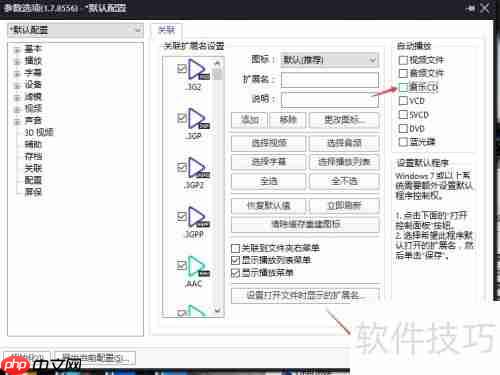This screenshot has width=500, height=375.
Task: Uncheck 显示播放列表菜单 option
Action: [x=235, y=260]
